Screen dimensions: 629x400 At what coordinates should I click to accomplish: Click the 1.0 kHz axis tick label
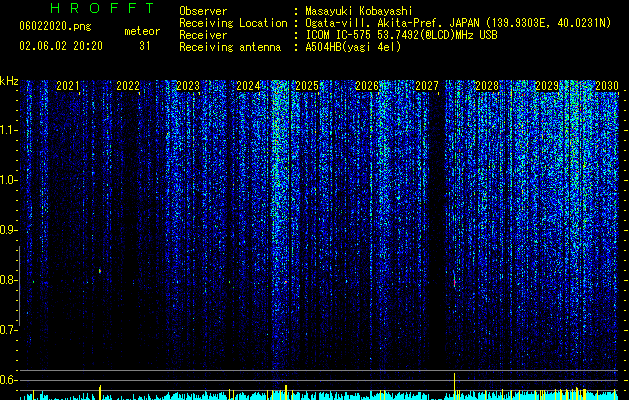9,180
